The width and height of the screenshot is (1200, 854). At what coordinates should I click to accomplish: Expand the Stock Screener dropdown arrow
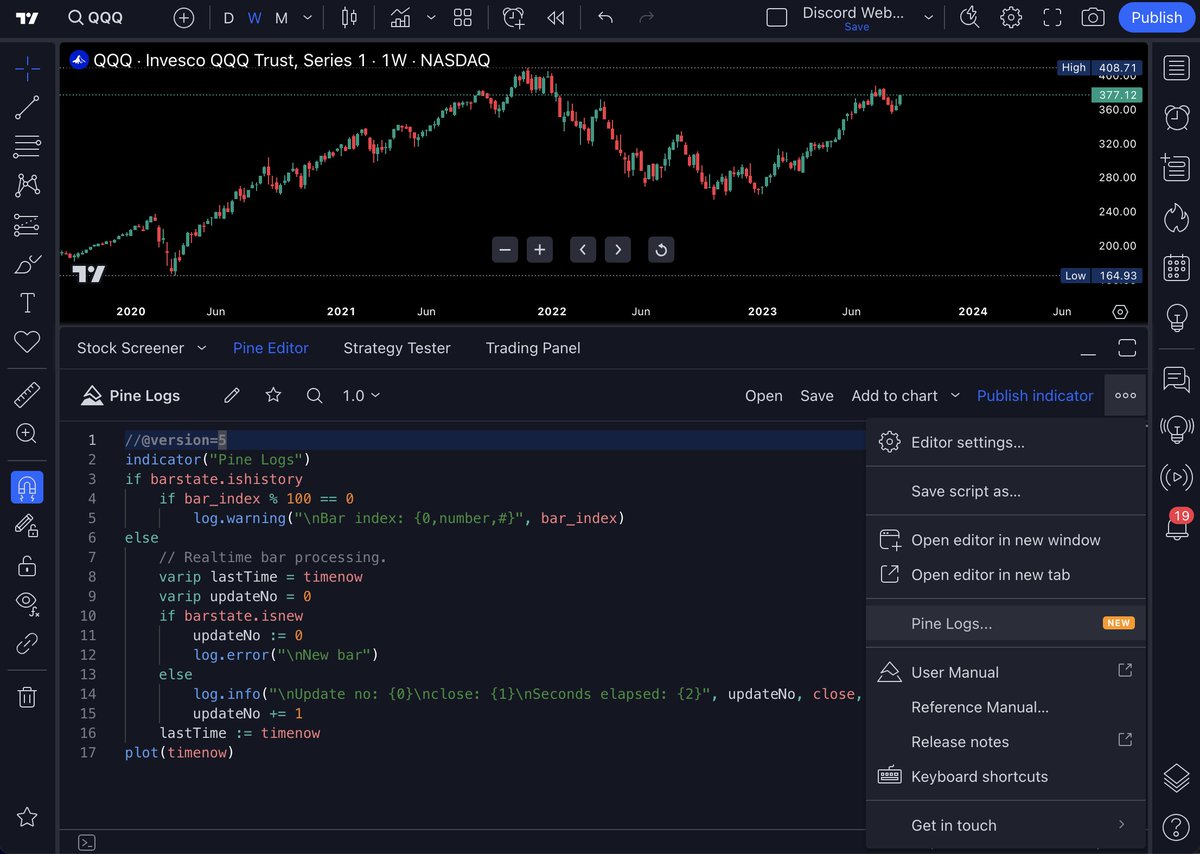pos(201,348)
